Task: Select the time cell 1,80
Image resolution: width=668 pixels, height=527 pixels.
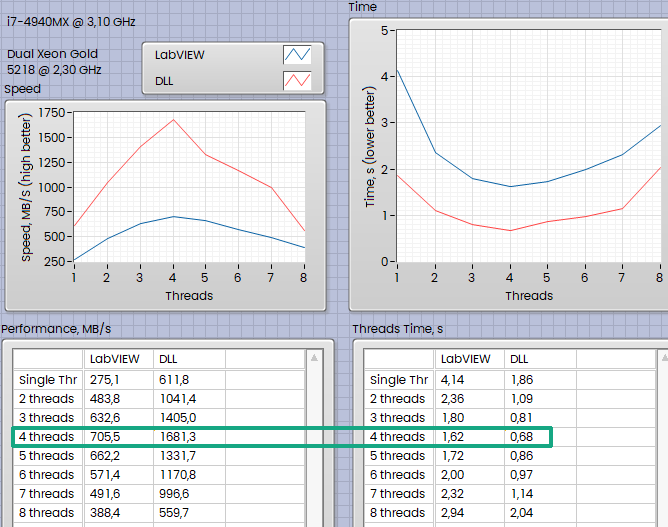Action: click(x=469, y=418)
